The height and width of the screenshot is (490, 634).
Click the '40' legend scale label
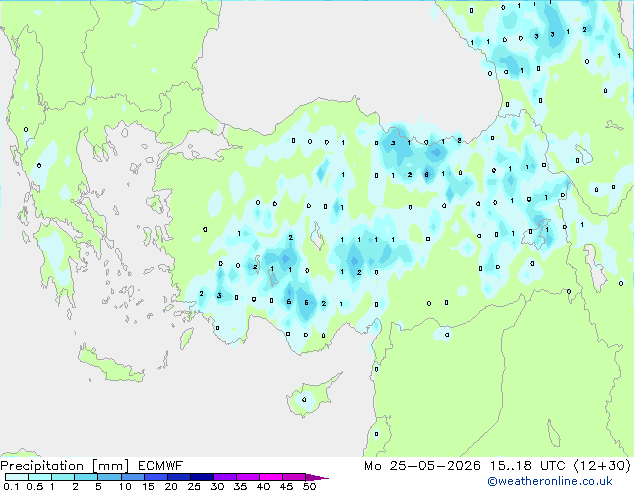(263, 486)
